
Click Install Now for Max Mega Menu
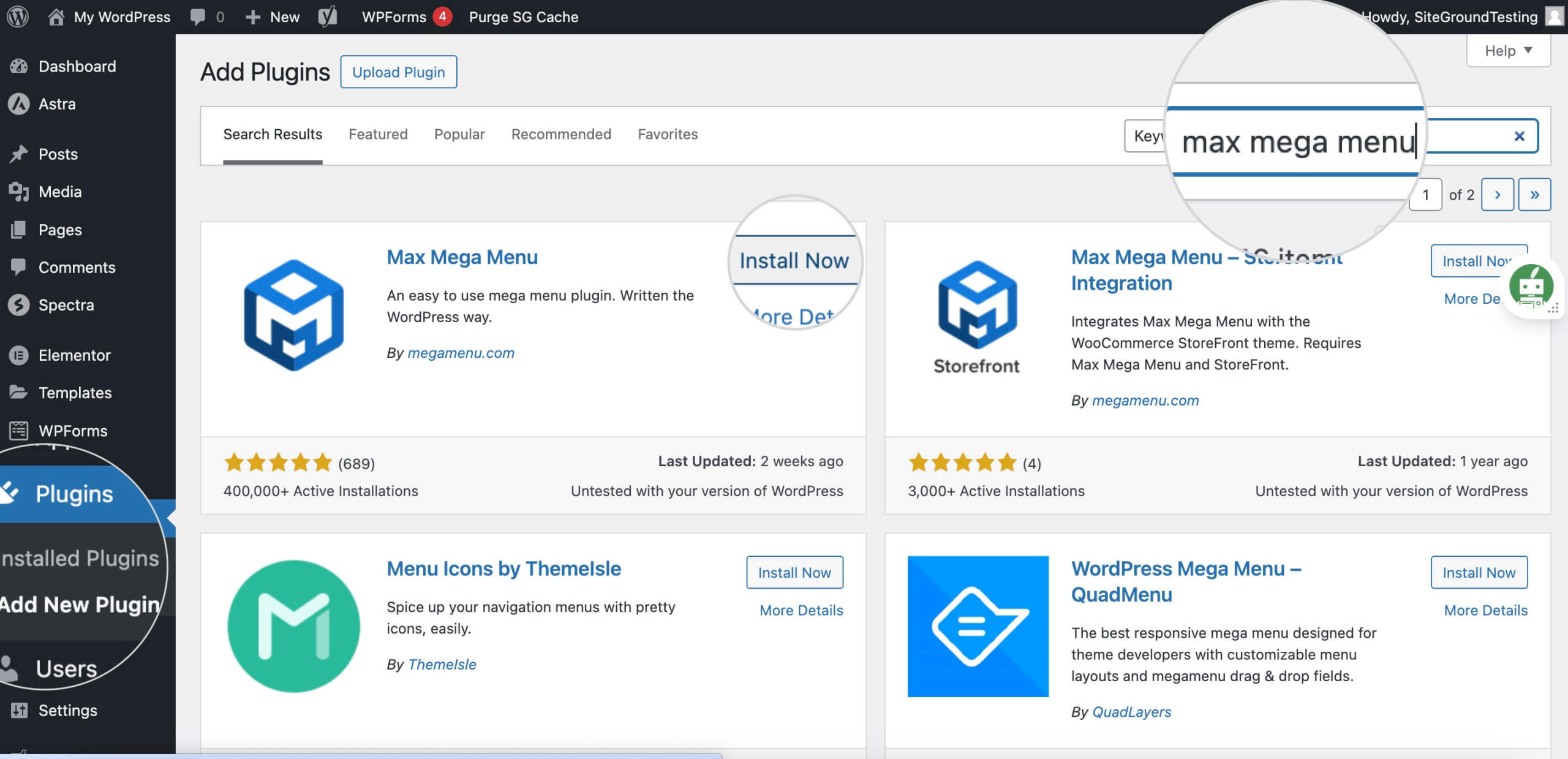point(794,260)
